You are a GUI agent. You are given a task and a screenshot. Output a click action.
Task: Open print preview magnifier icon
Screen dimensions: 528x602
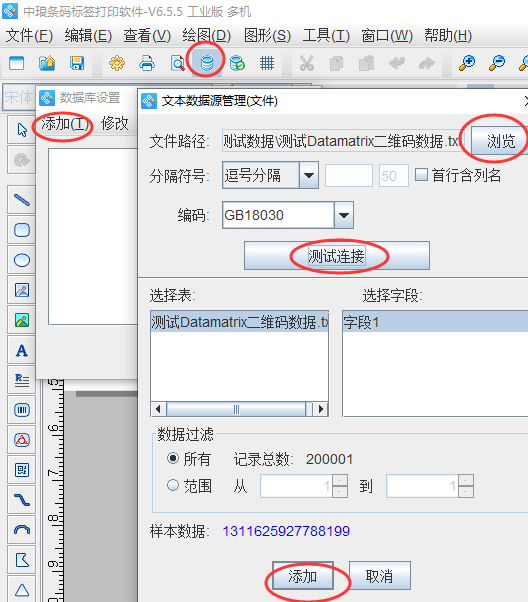point(177,63)
